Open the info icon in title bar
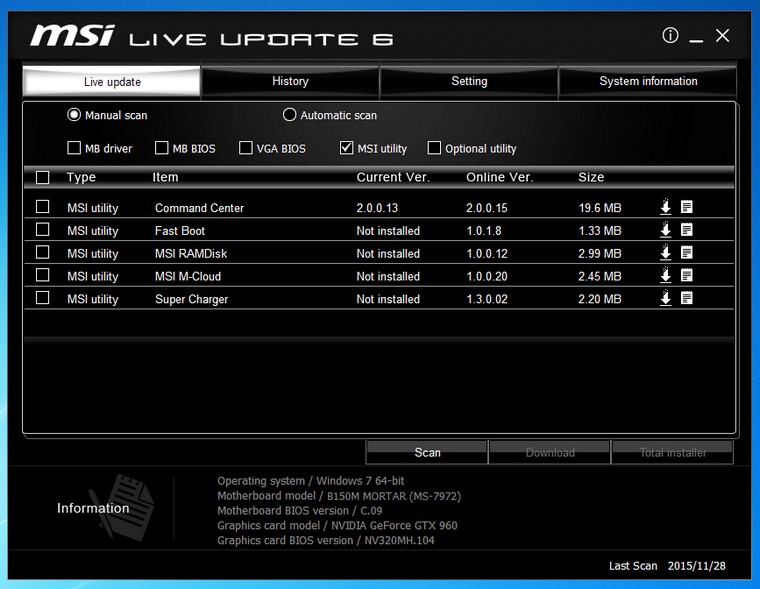Image resolution: width=760 pixels, height=589 pixels. pos(670,35)
